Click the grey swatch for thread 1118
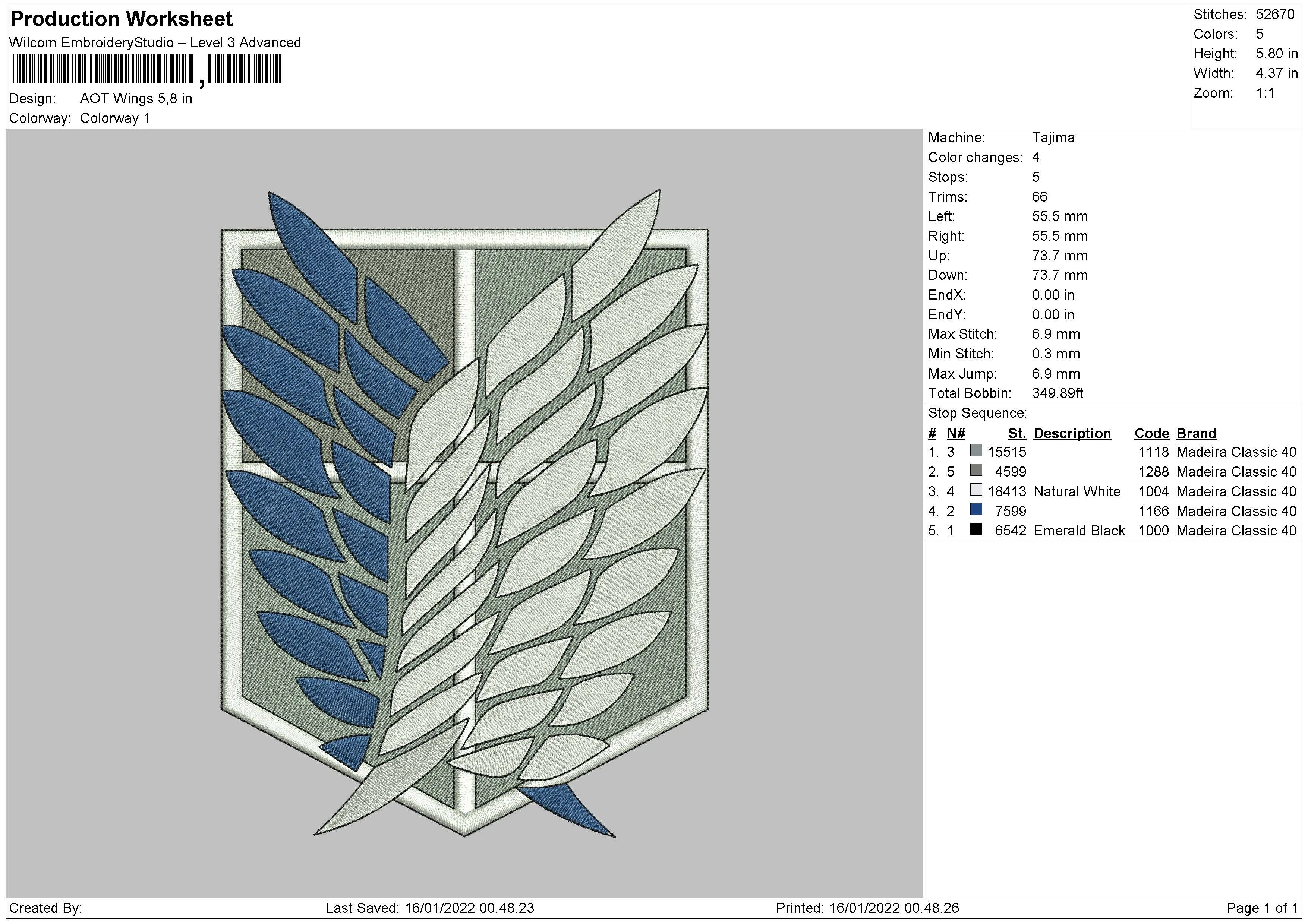The height and width of the screenshot is (924, 1308). tap(976, 450)
